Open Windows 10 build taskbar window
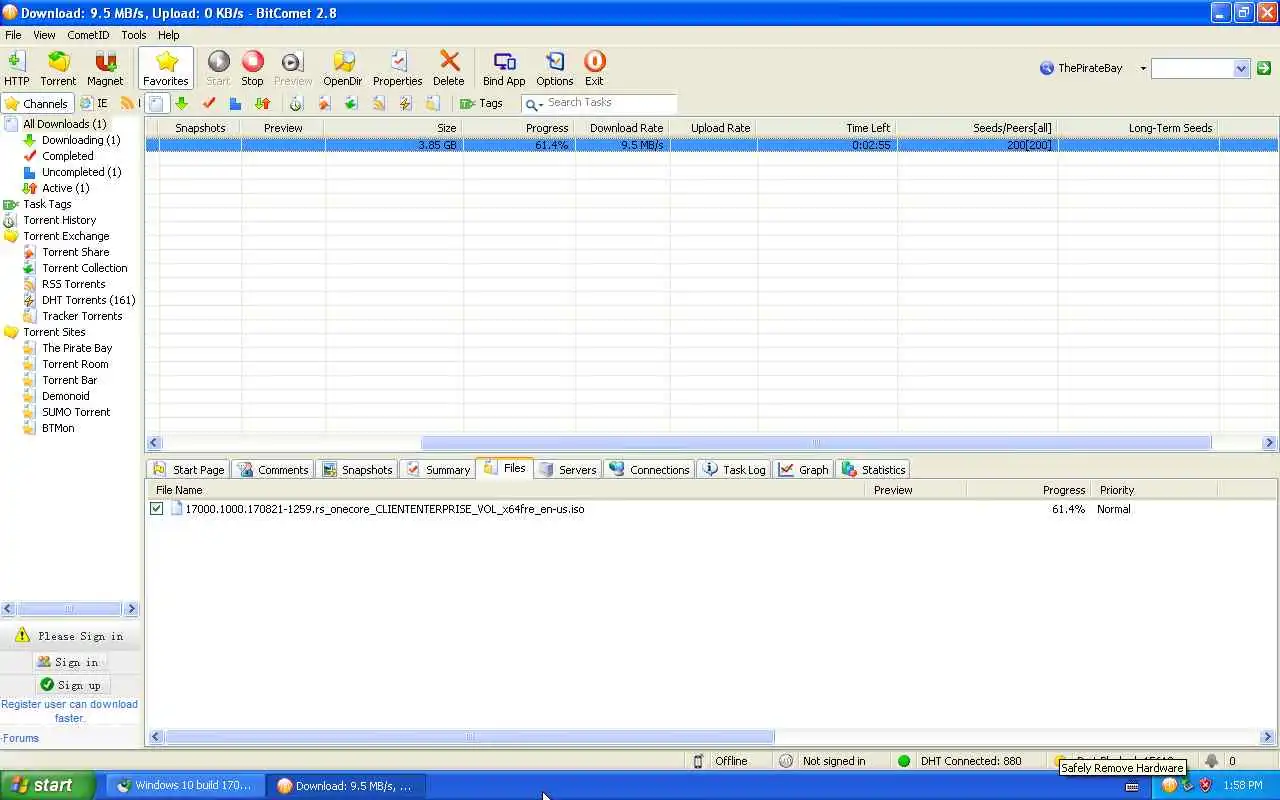This screenshot has width=1280, height=800. pos(185,786)
